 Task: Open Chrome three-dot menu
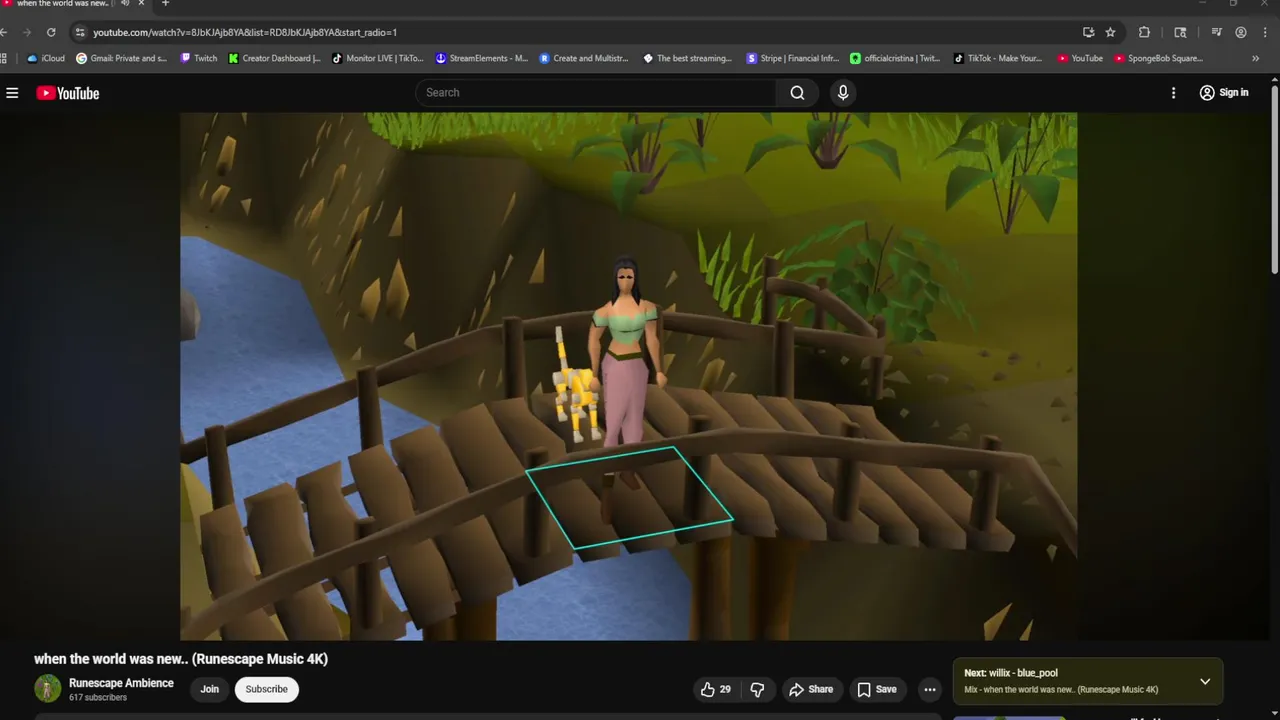[x=1264, y=32]
